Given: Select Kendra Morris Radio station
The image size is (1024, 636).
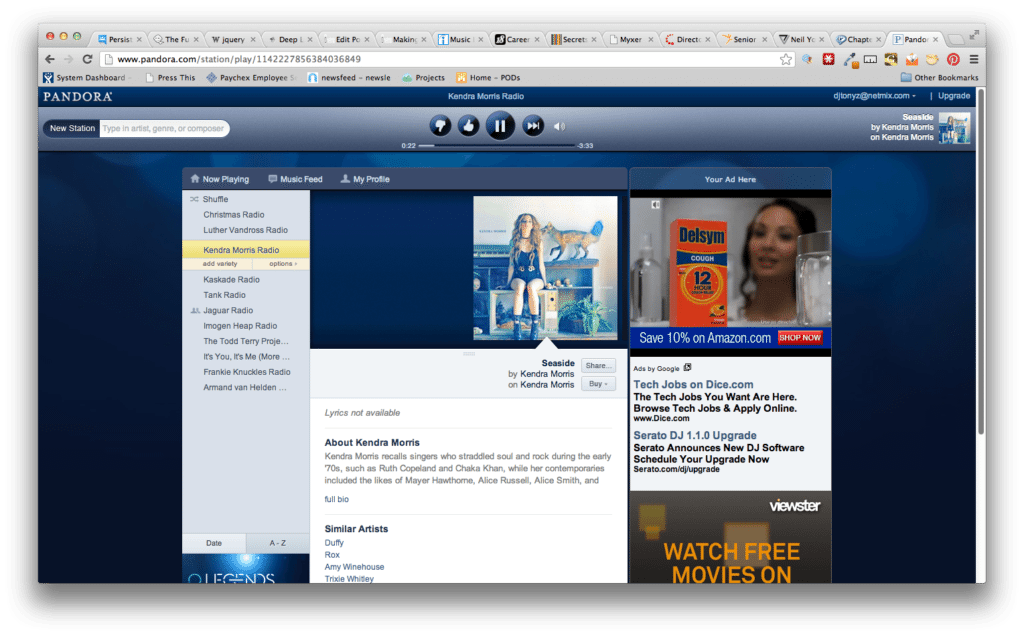Looking at the screenshot, I should [x=246, y=249].
